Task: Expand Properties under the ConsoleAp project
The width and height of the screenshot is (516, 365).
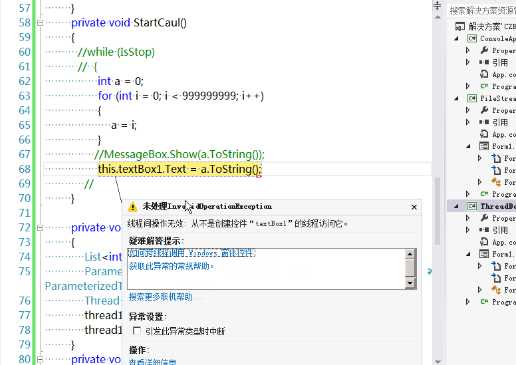Action: pos(468,50)
